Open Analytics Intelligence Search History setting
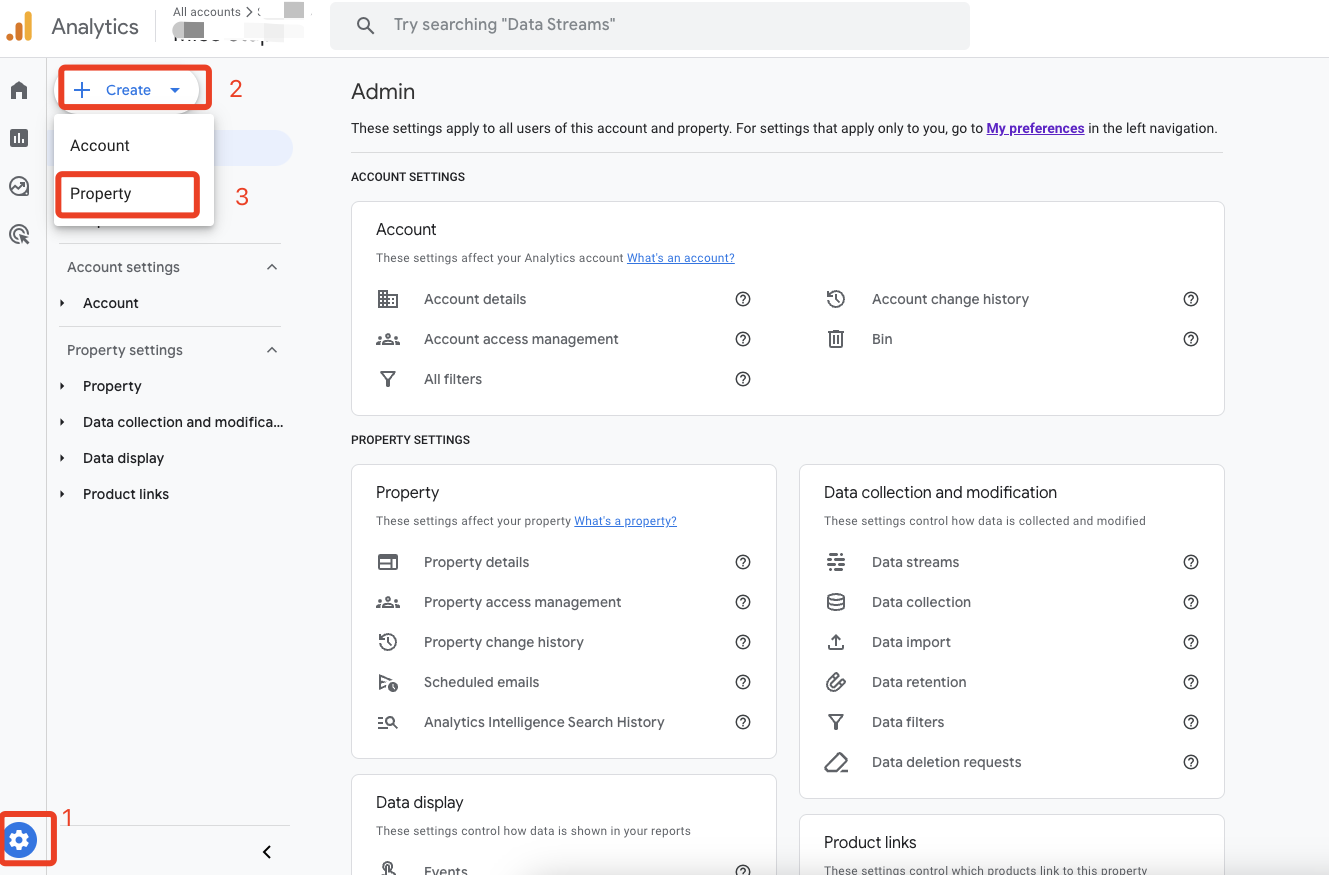Viewport: 1329px width, 875px height. point(544,722)
